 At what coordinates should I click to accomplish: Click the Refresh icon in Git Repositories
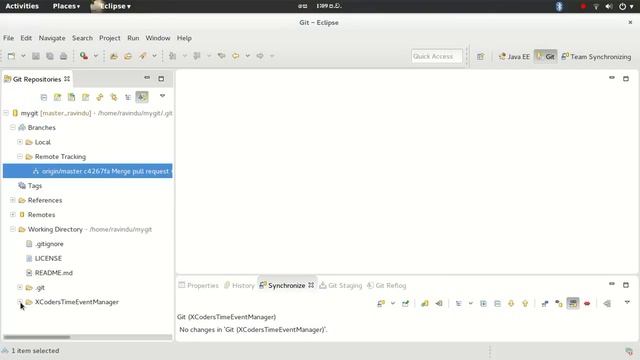[100, 97]
